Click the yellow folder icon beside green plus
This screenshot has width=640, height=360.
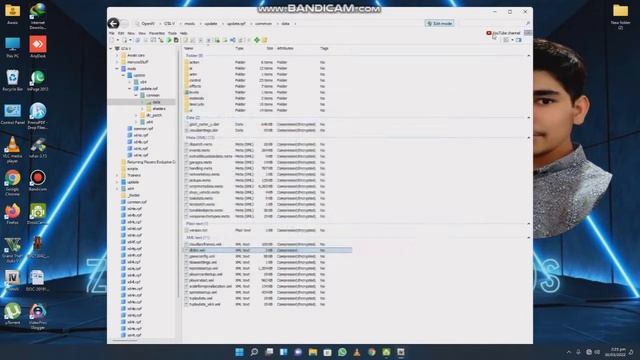264,40
